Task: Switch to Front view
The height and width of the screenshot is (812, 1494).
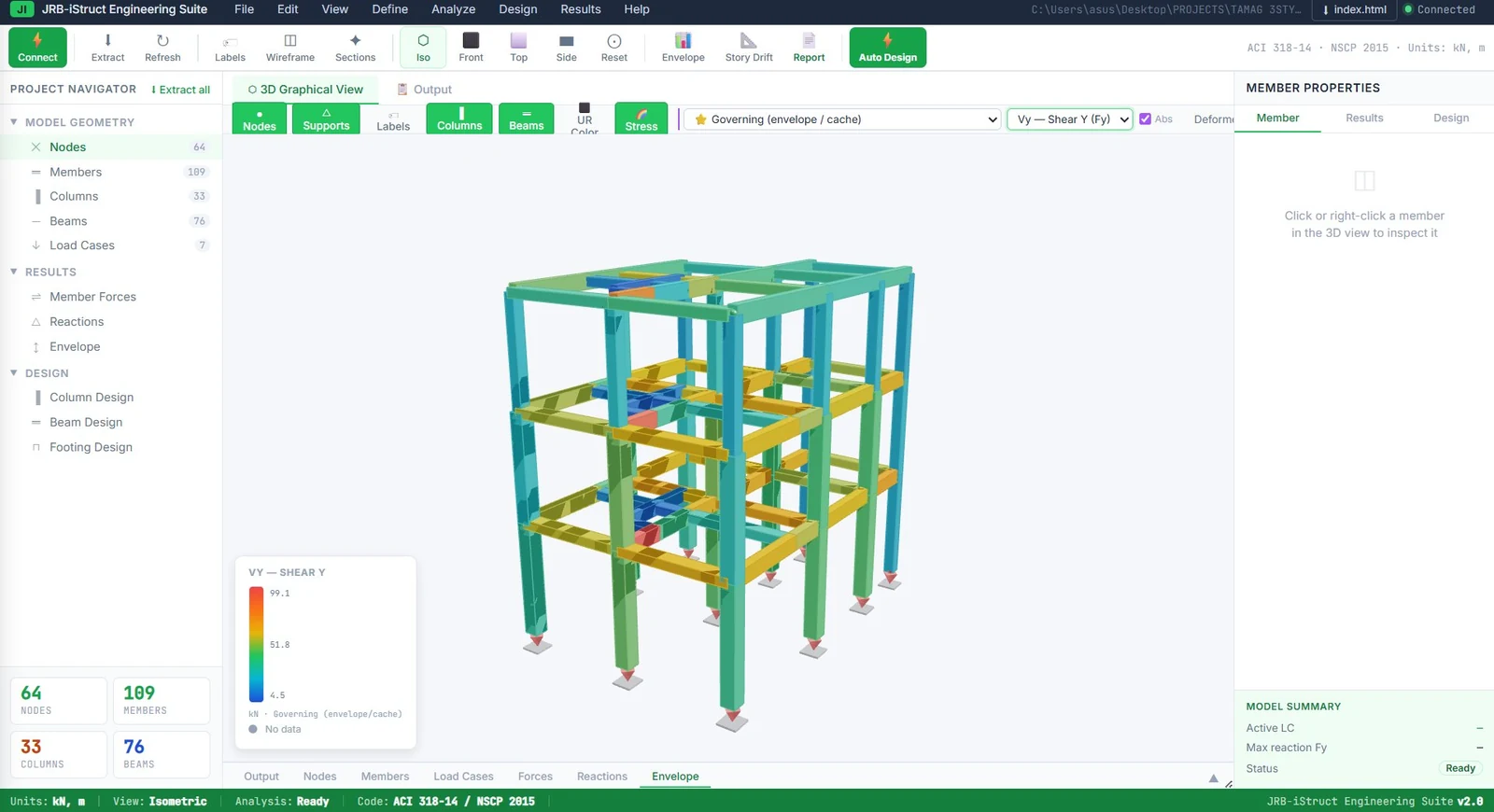Action: click(x=471, y=48)
